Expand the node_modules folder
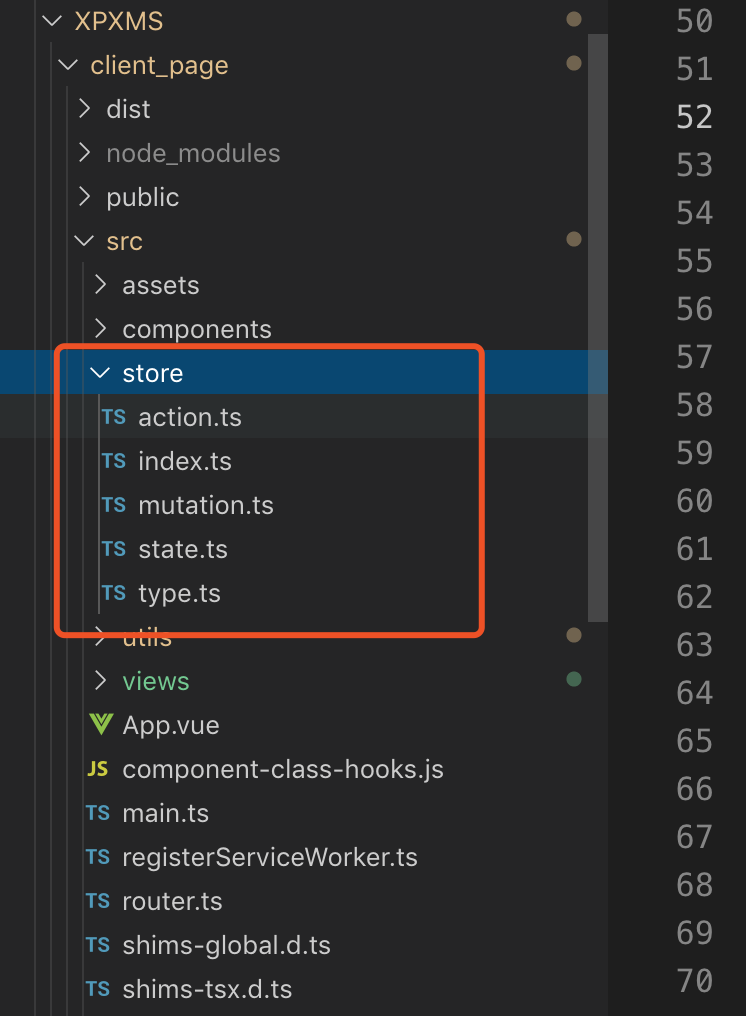 84,153
